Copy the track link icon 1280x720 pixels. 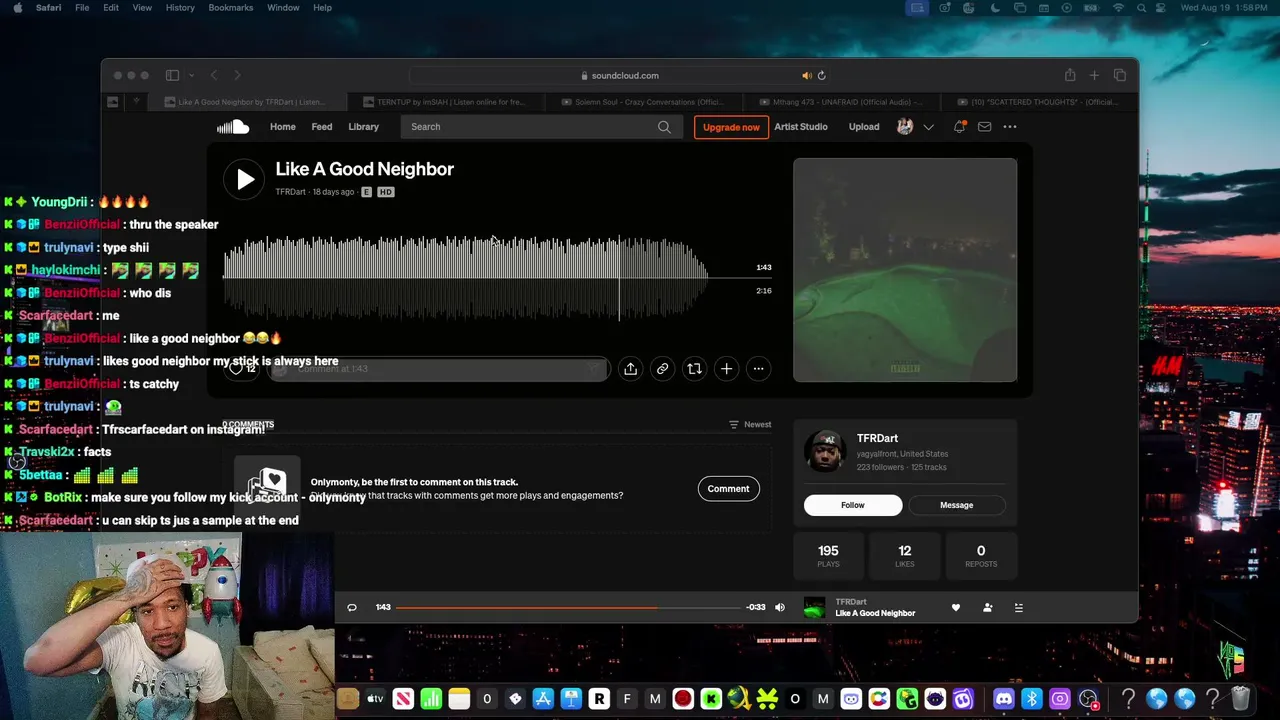coord(662,369)
